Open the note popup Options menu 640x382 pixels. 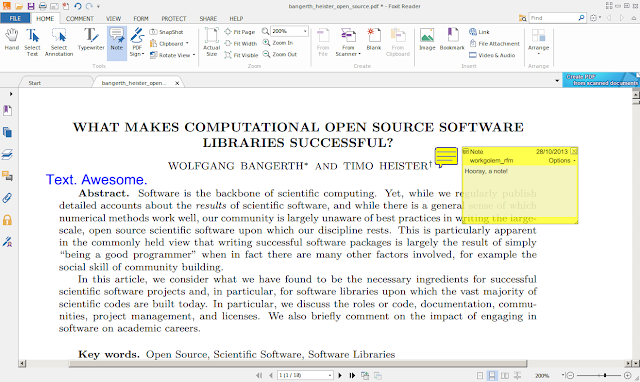(562, 161)
